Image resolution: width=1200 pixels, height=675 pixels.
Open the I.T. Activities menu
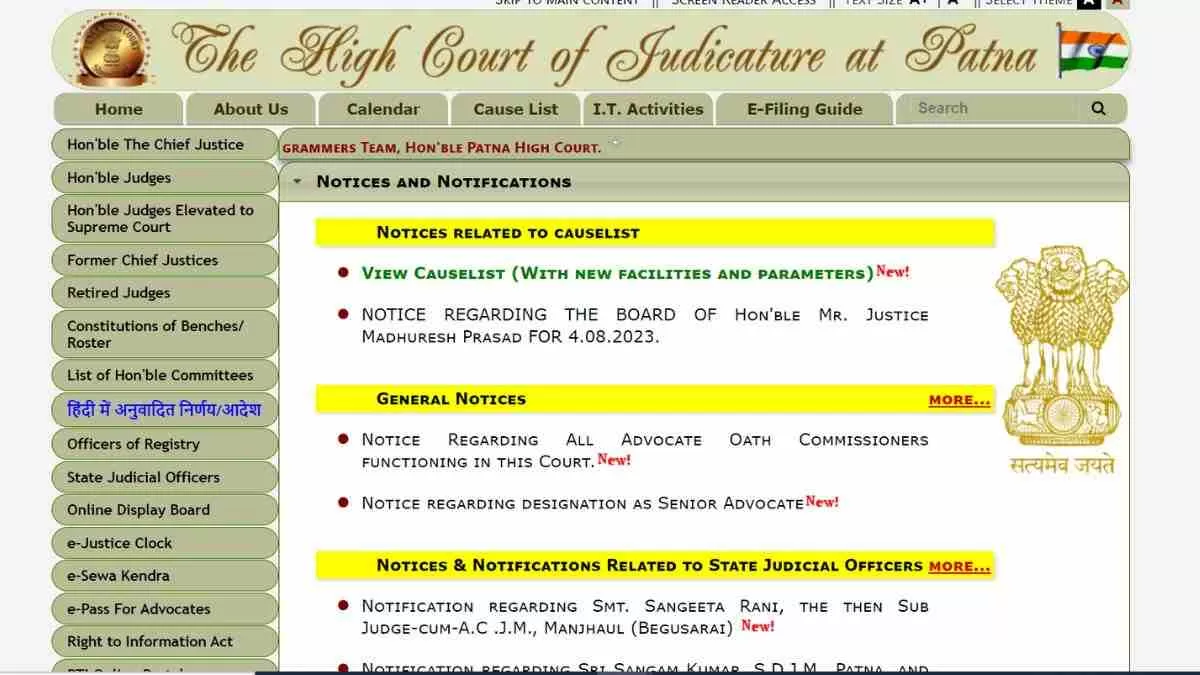[x=648, y=109]
